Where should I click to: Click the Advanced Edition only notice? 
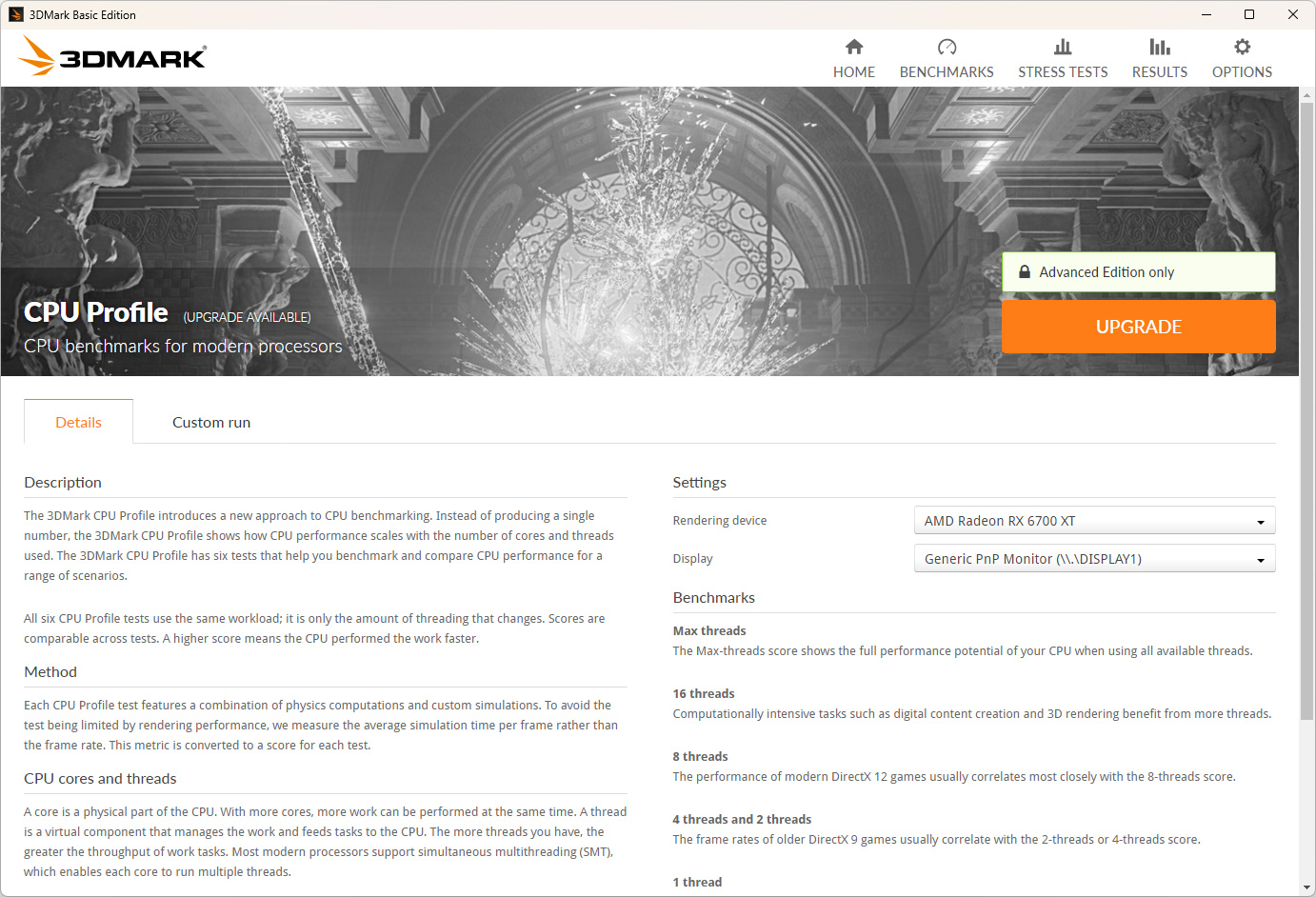coord(1138,271)
